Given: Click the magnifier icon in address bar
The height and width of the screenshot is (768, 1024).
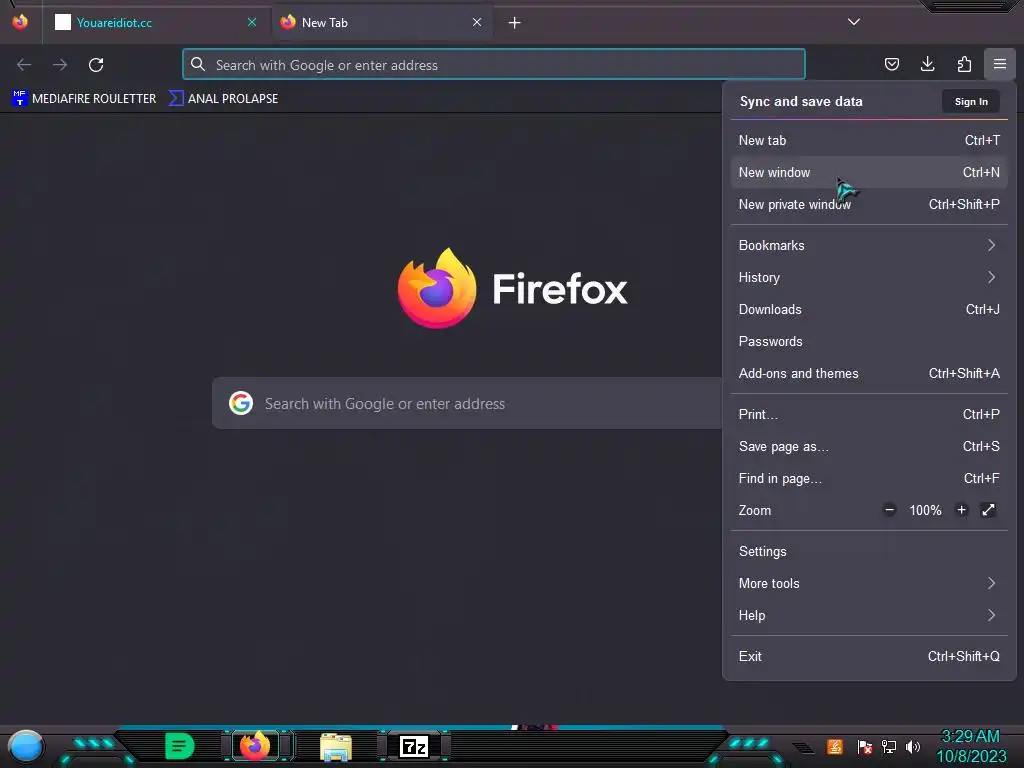Looking at the screenshot, I should (x=198, y=64).
